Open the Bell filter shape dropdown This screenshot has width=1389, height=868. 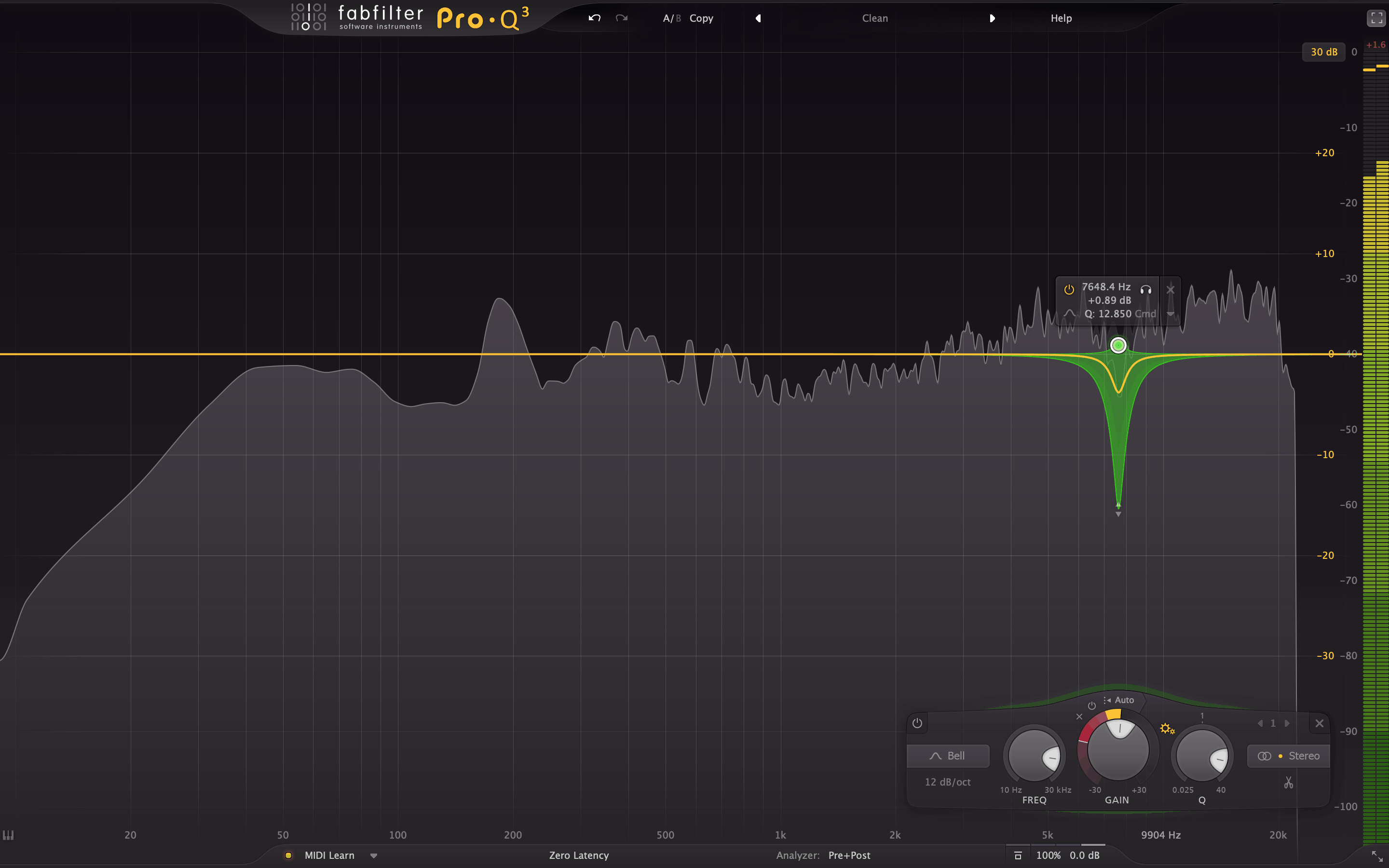pyautogui.click(x=948, y=756)
